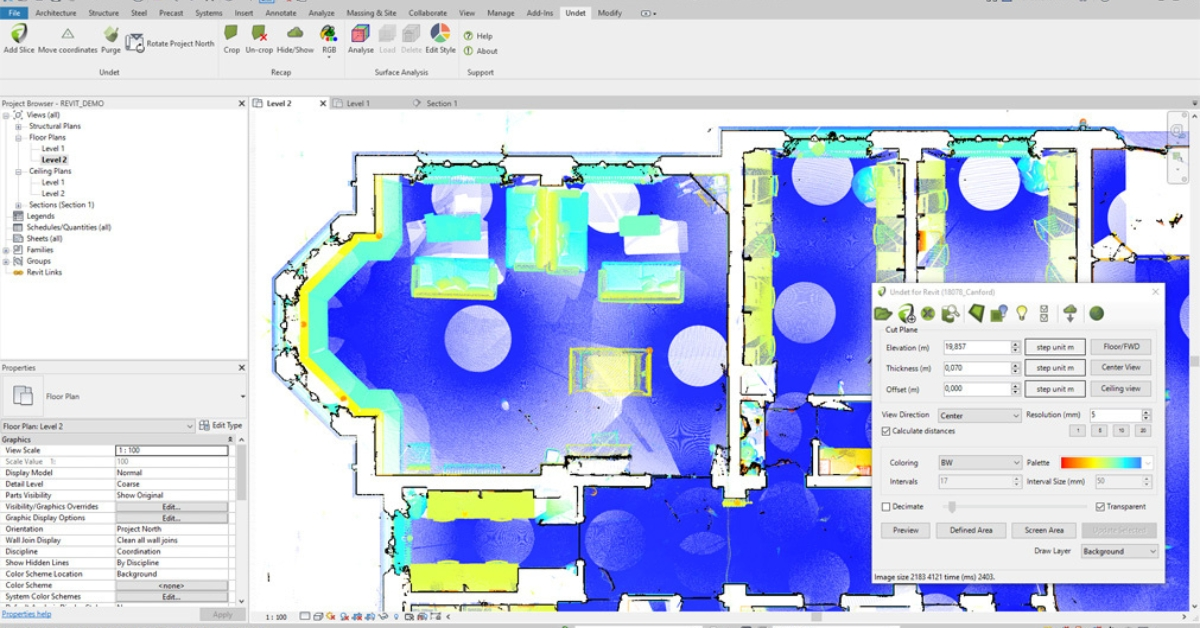This screenshot has height=628, width=1200.
Task: Open the Coloring BW dropdown
Action: 979,463
